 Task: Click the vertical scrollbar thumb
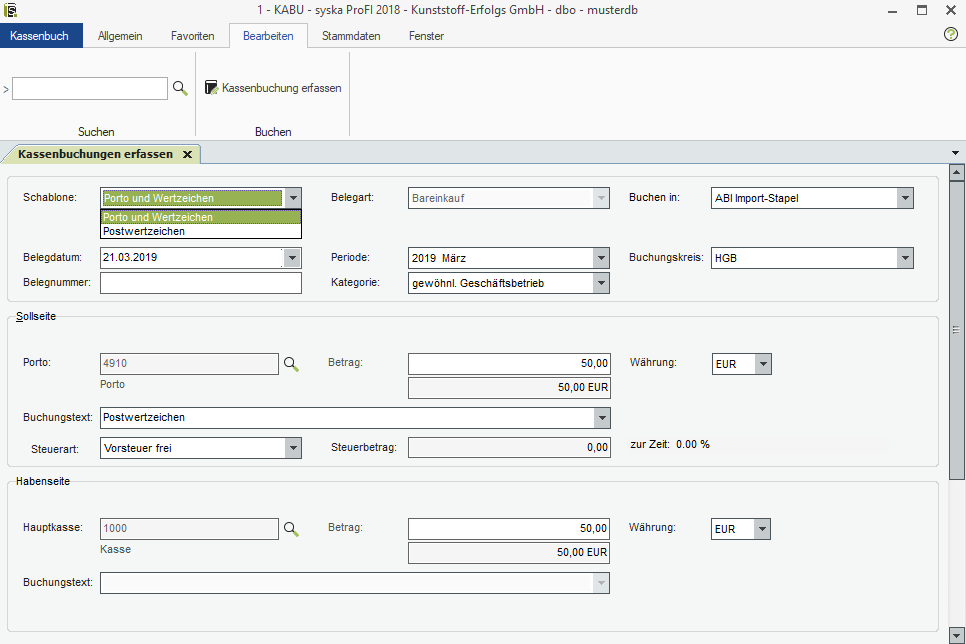click(x=957, y=330)
